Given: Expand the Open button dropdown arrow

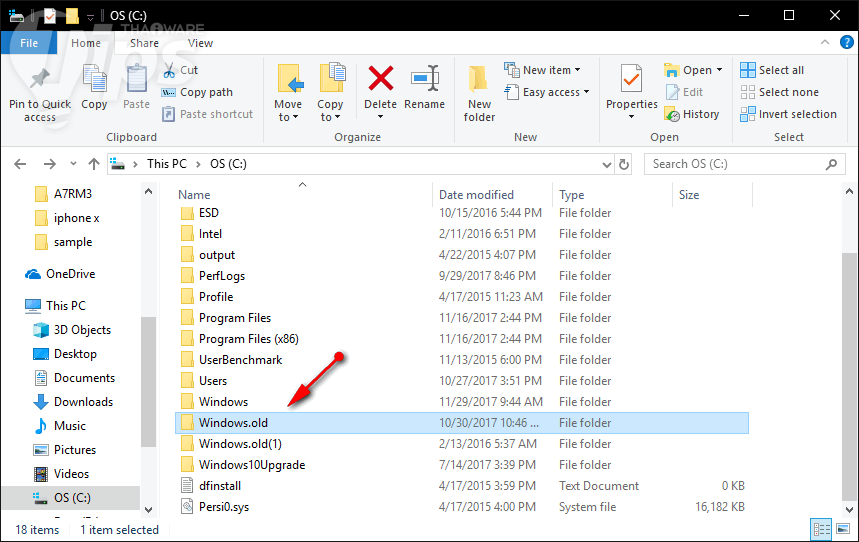Looking at the screenshot, I should pos(719,70).
